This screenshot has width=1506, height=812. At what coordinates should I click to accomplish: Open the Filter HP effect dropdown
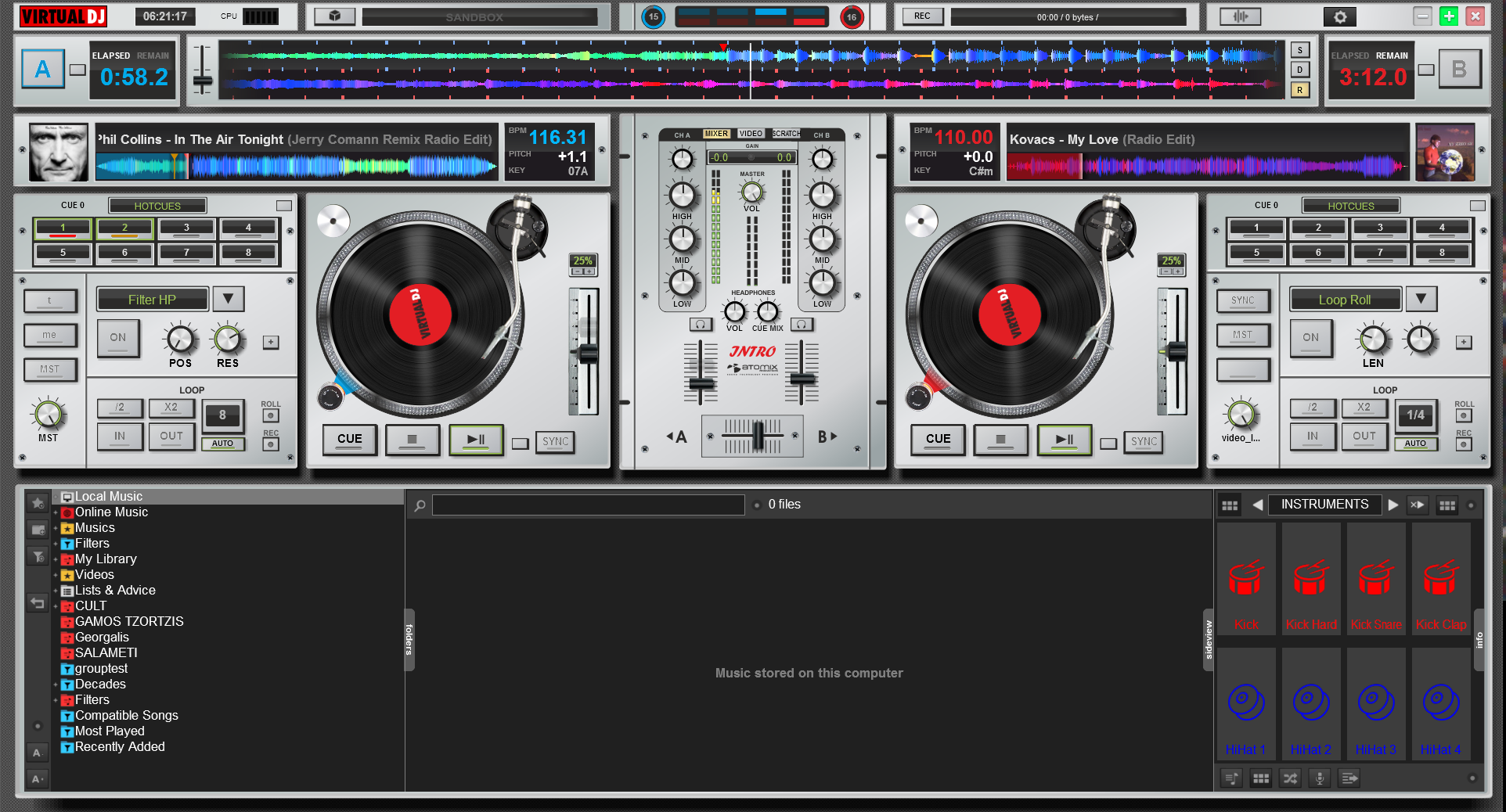point(228,299)
